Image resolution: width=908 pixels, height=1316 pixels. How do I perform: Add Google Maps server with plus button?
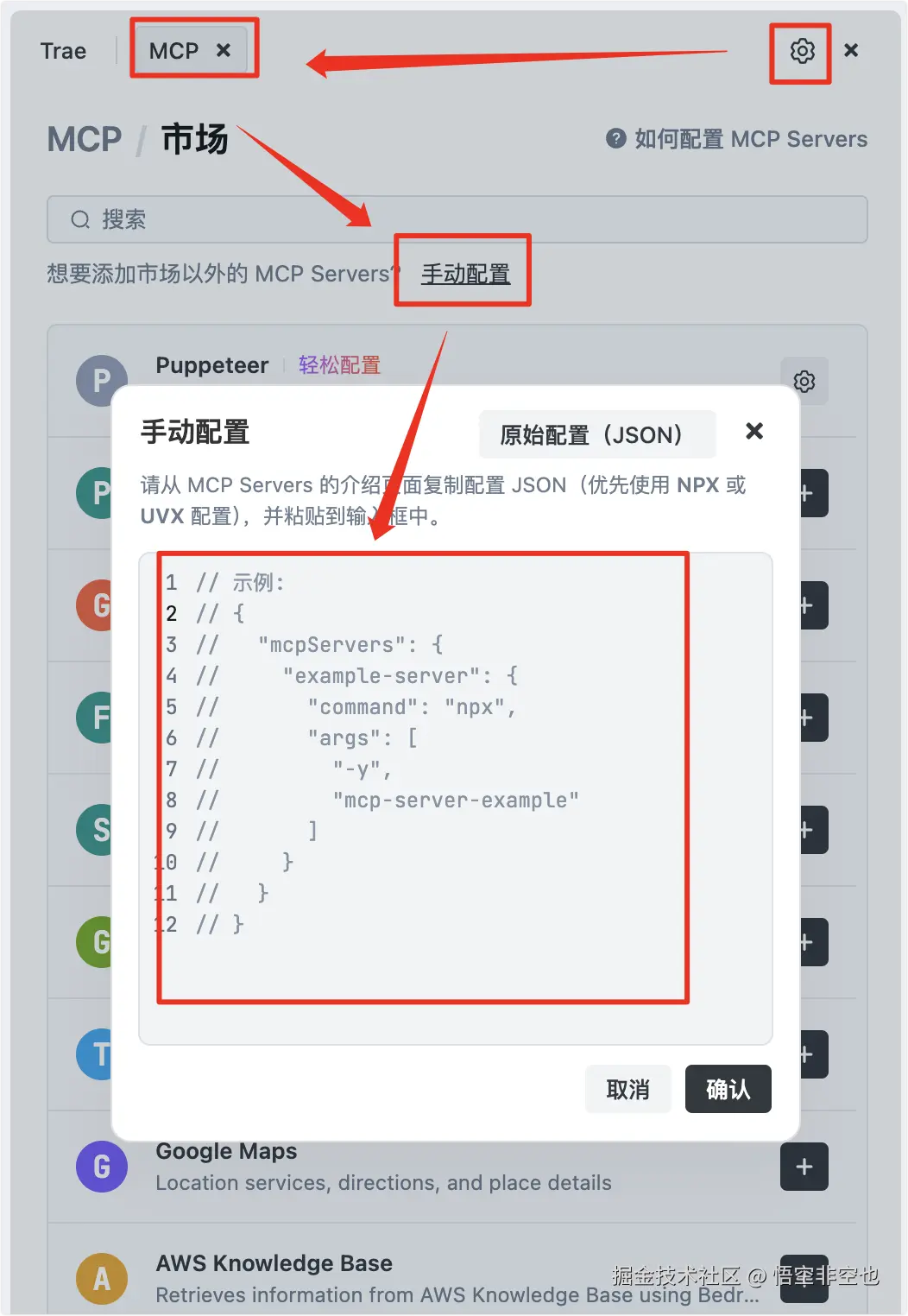(x=804, y=1167)
